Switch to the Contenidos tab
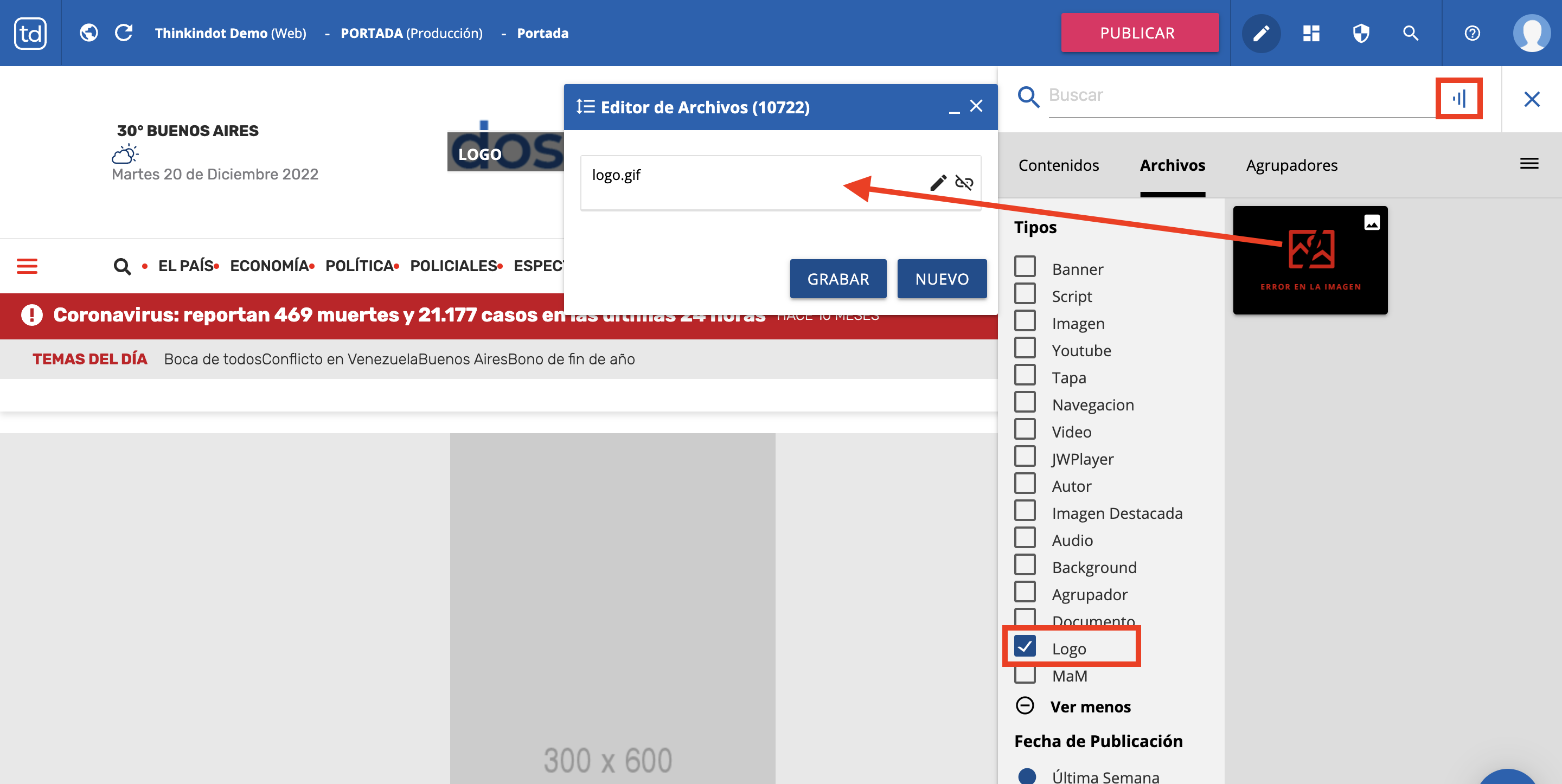 [1058, 165]
